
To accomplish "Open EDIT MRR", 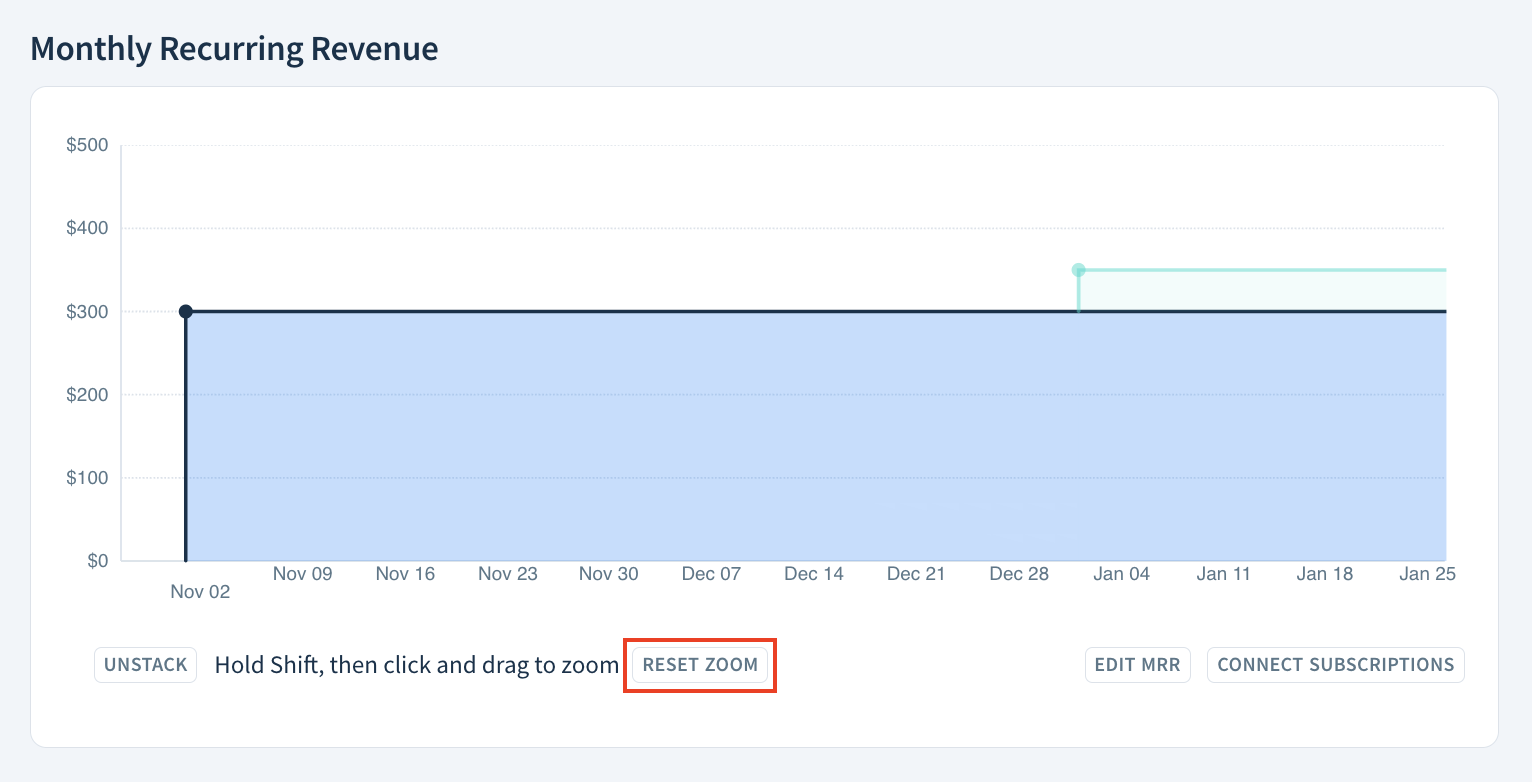I will pos(1138,664).
